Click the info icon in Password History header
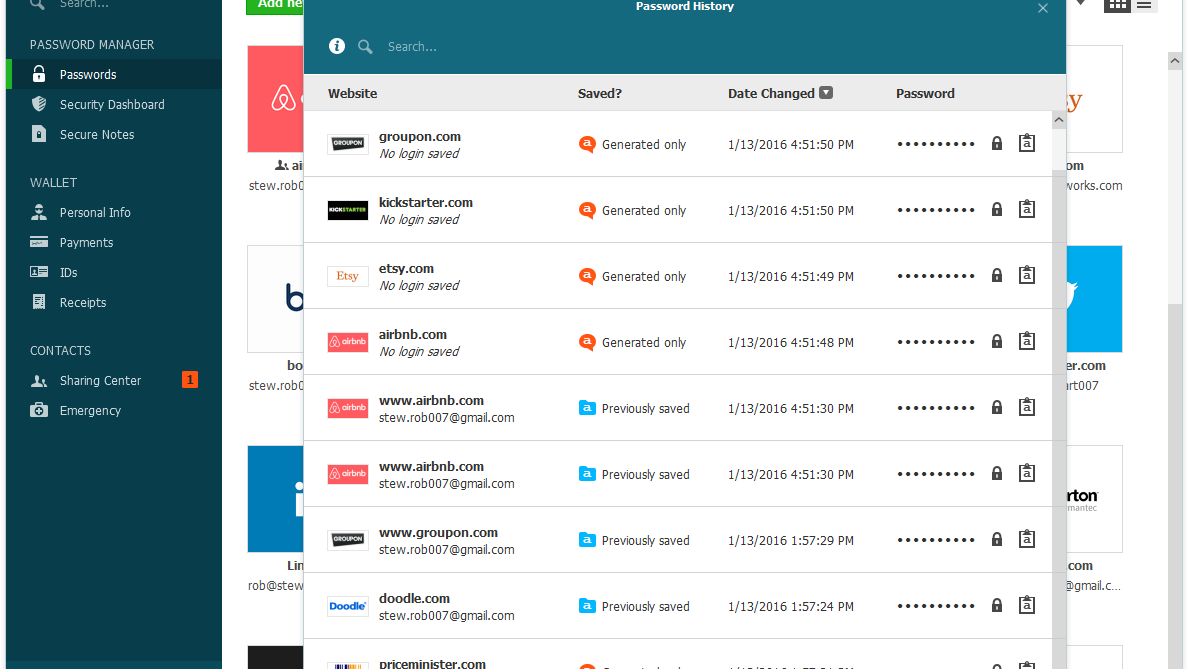Screen dimensions: 1188x669 pyautogui.click(x=337, y=46)
